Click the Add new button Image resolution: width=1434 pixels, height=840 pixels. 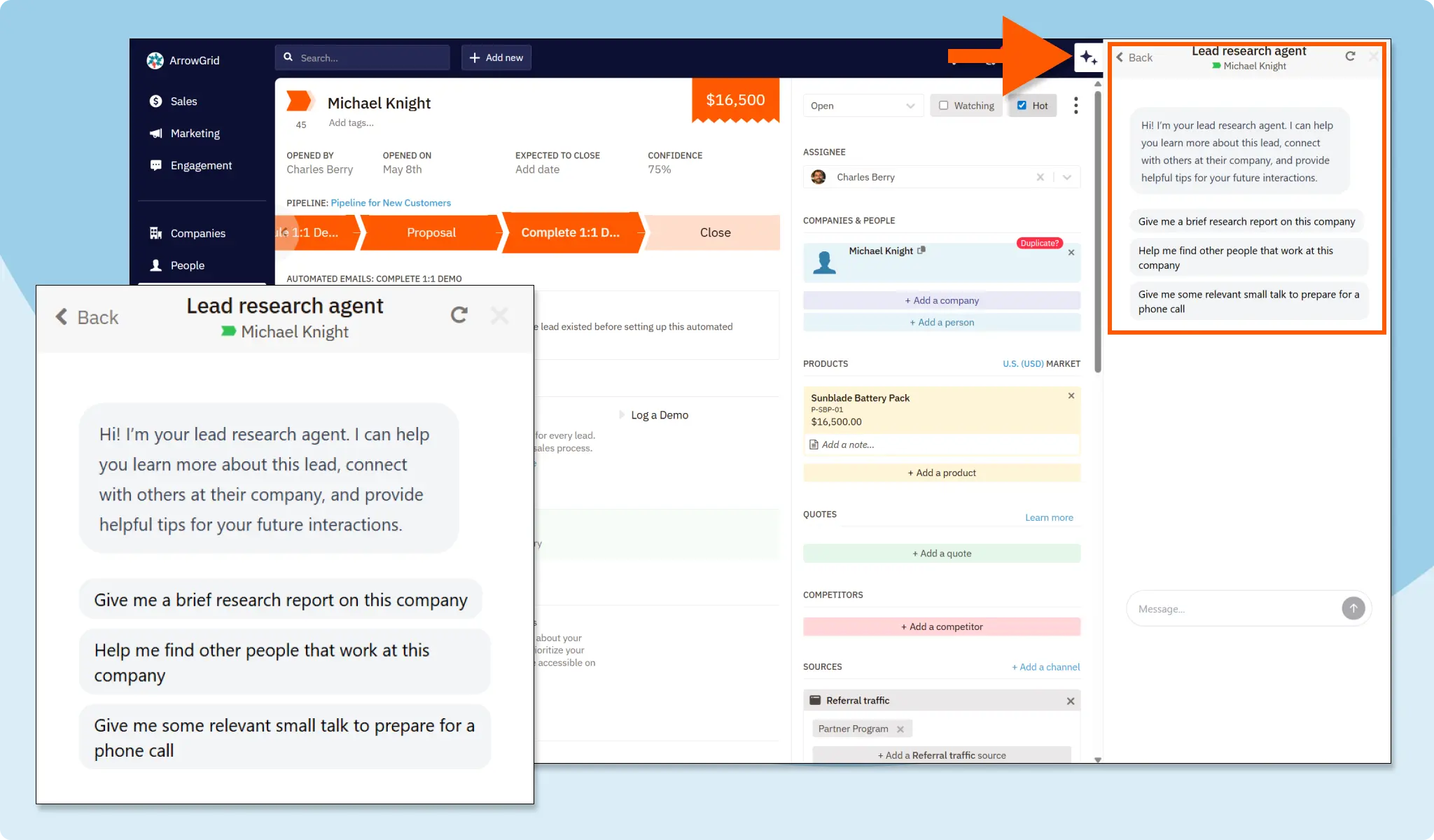496,57
